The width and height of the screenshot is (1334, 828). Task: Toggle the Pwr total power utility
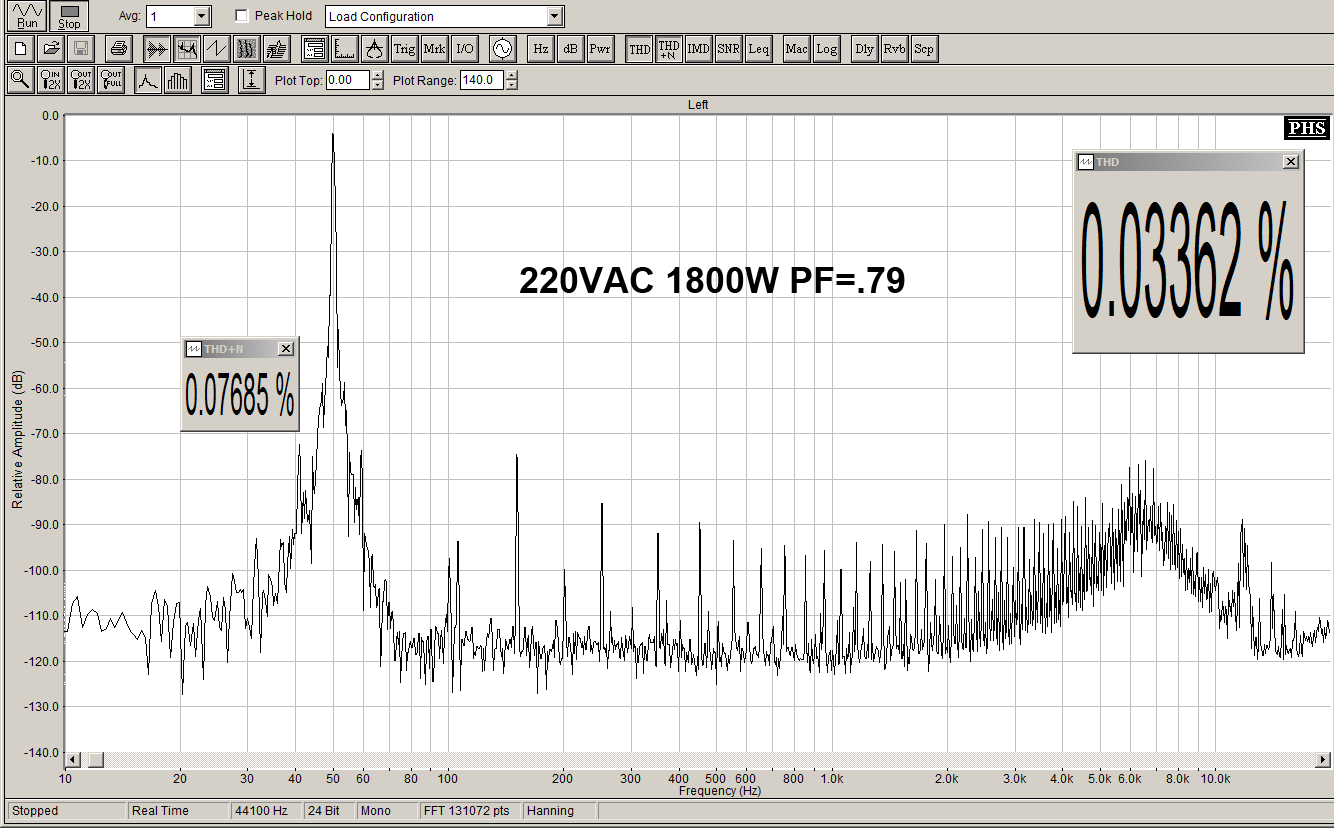pos(600,48)
